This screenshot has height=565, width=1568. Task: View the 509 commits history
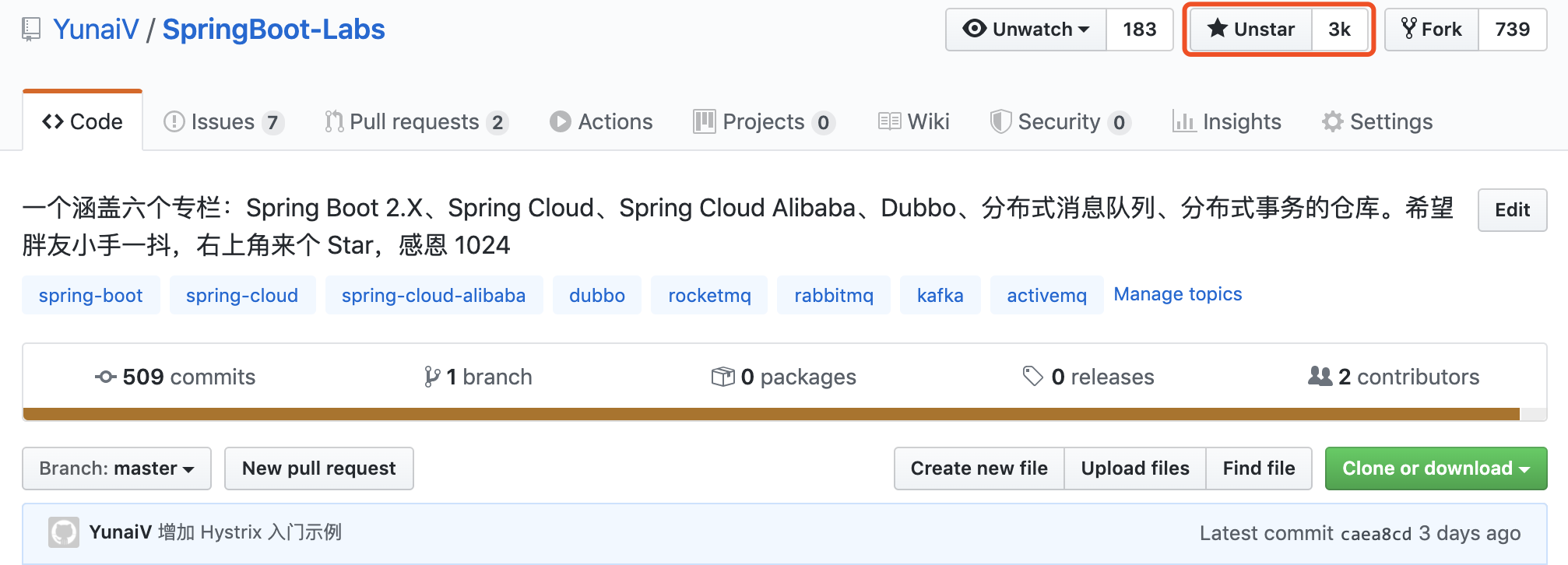[x=175, y=377]
